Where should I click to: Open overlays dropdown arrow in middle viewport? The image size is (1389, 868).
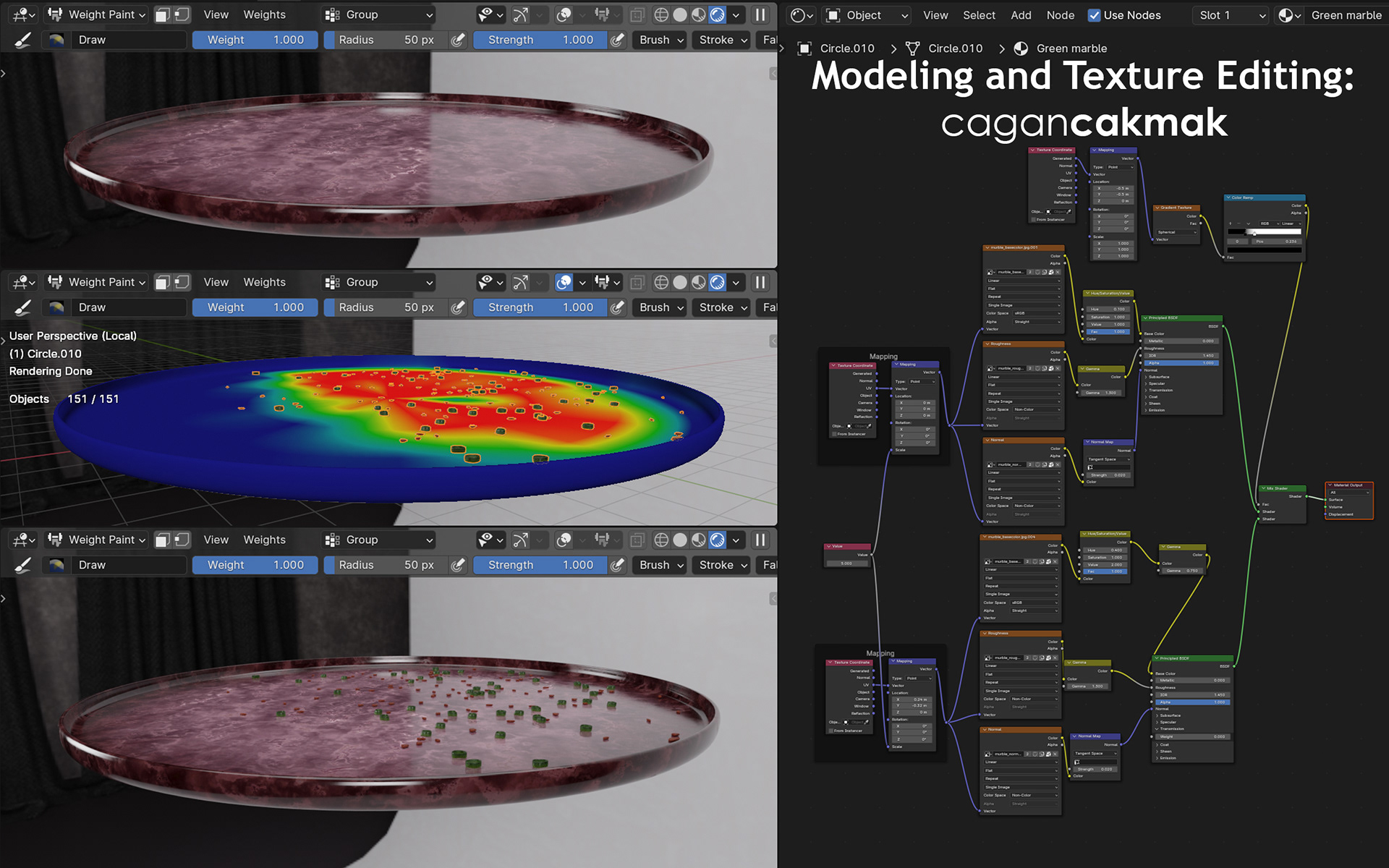pos(582,282)
